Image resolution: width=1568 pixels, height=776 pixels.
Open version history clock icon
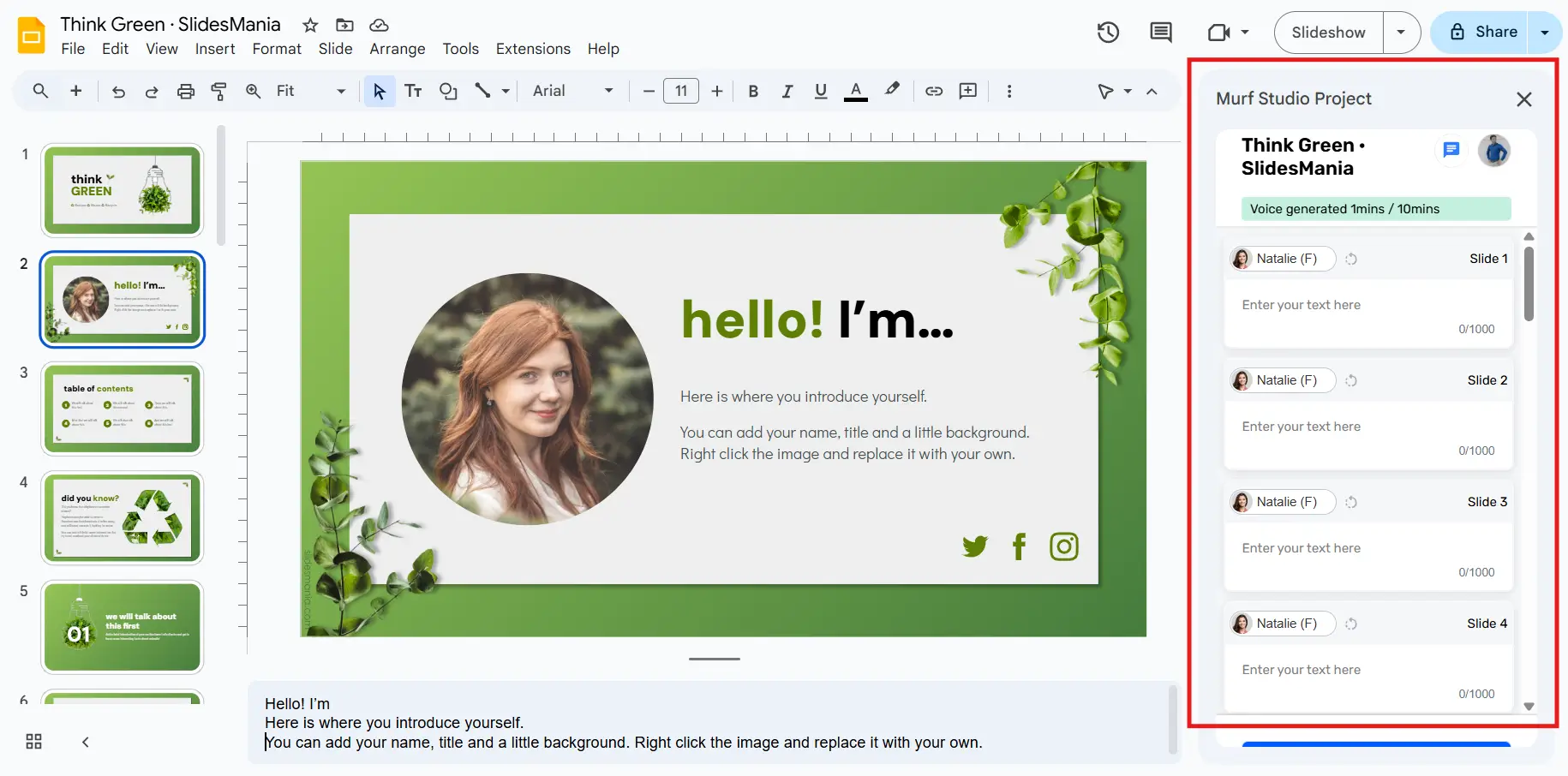click(x=1108, y=33)
